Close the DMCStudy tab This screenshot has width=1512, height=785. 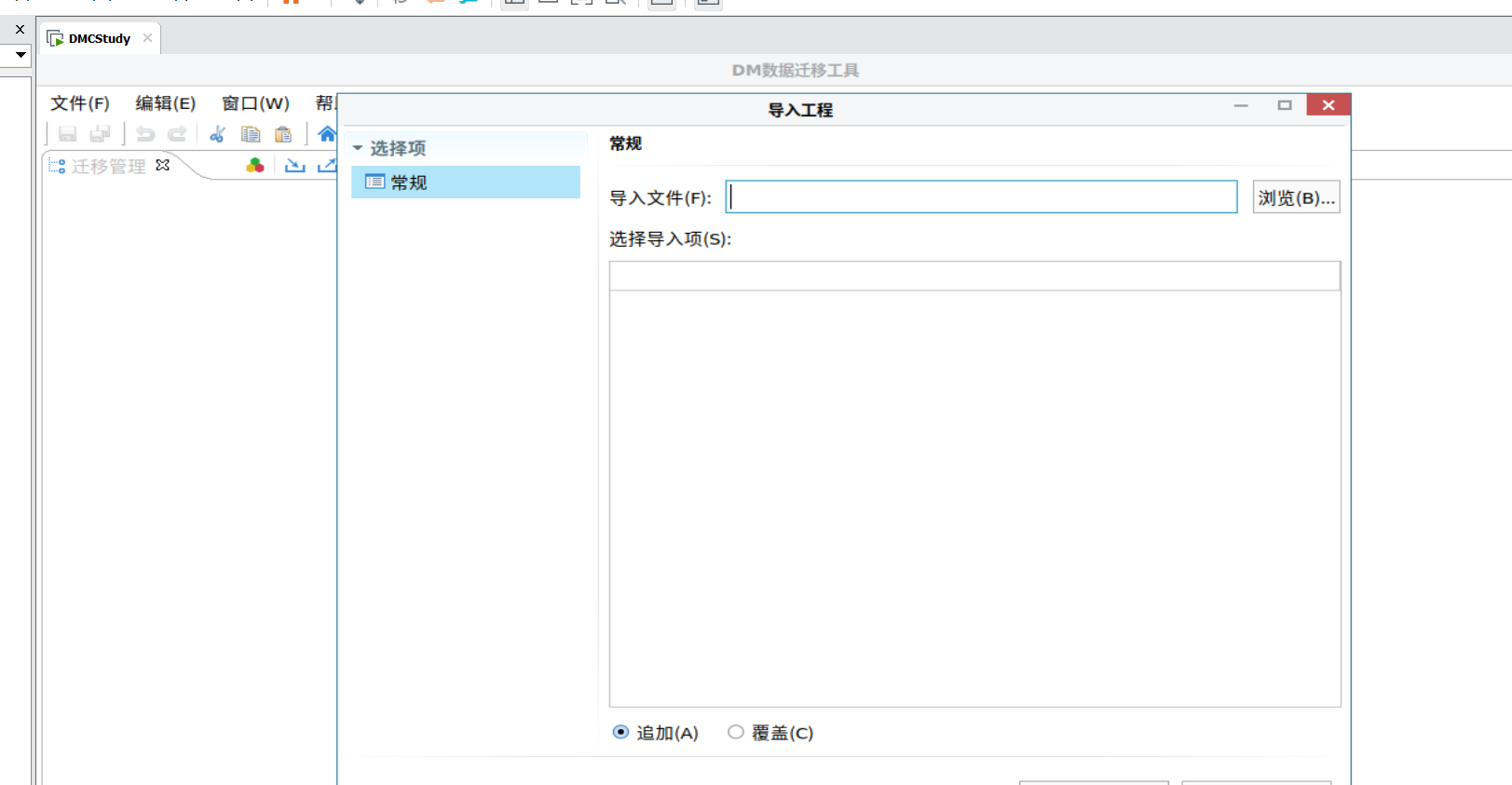[x=147, y=38]
